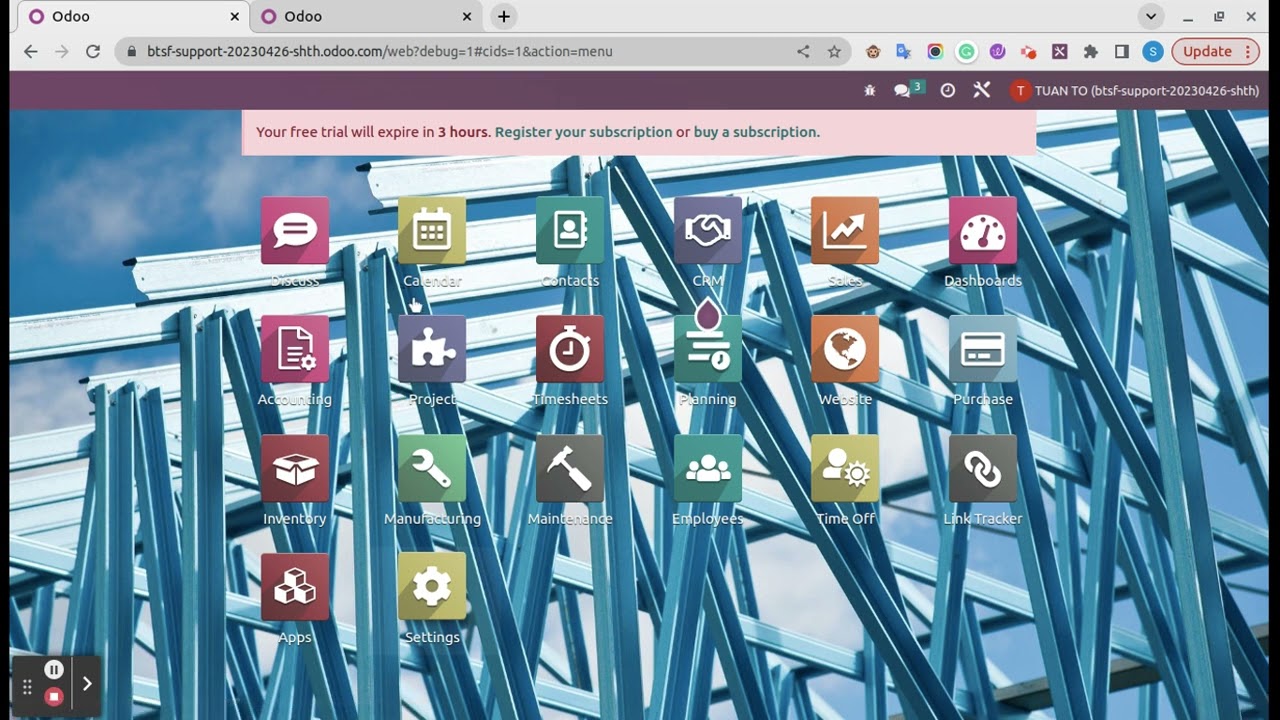Viewport: 1280px width, 720px height.
Task: Open the Settings app
Action: coord(432,587)
